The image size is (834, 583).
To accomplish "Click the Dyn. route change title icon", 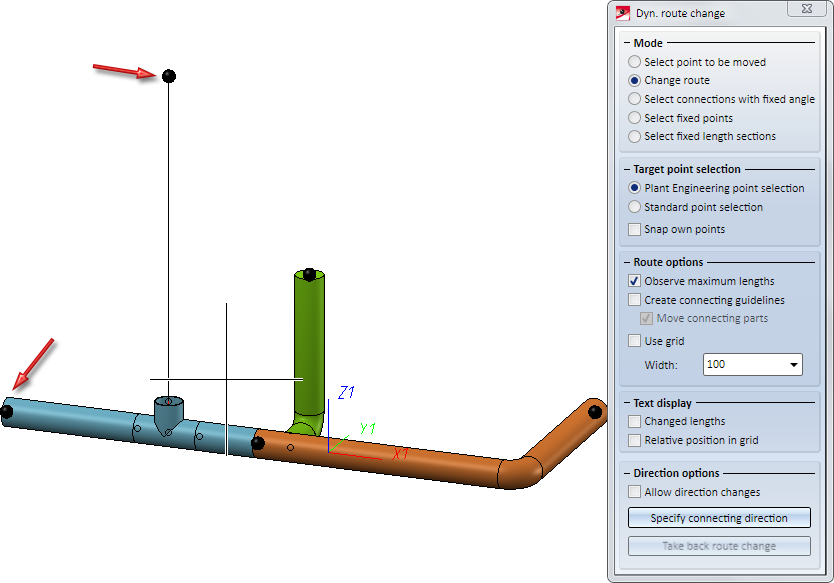I will coord(622,13).
